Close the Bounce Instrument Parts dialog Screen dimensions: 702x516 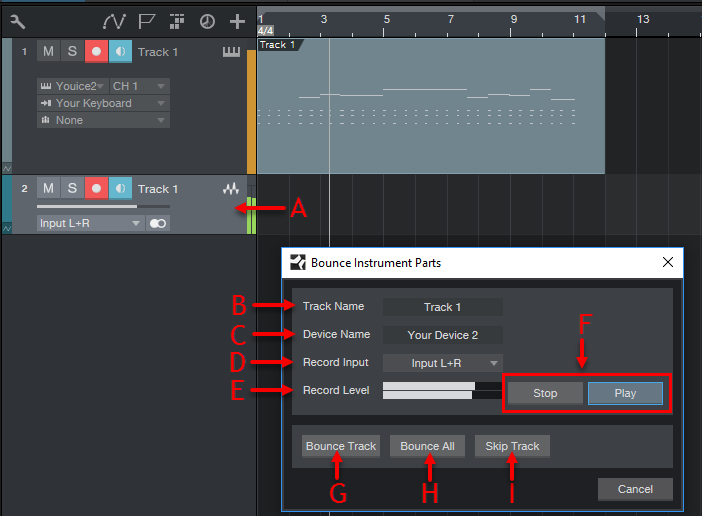pos(668,262)
